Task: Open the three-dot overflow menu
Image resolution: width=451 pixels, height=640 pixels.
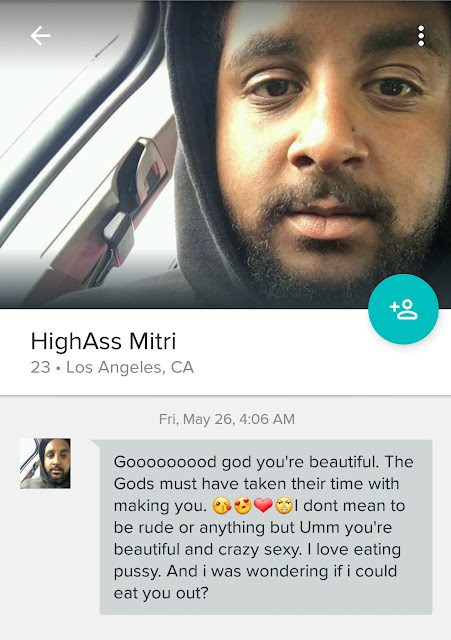Action: click(421, 36)
